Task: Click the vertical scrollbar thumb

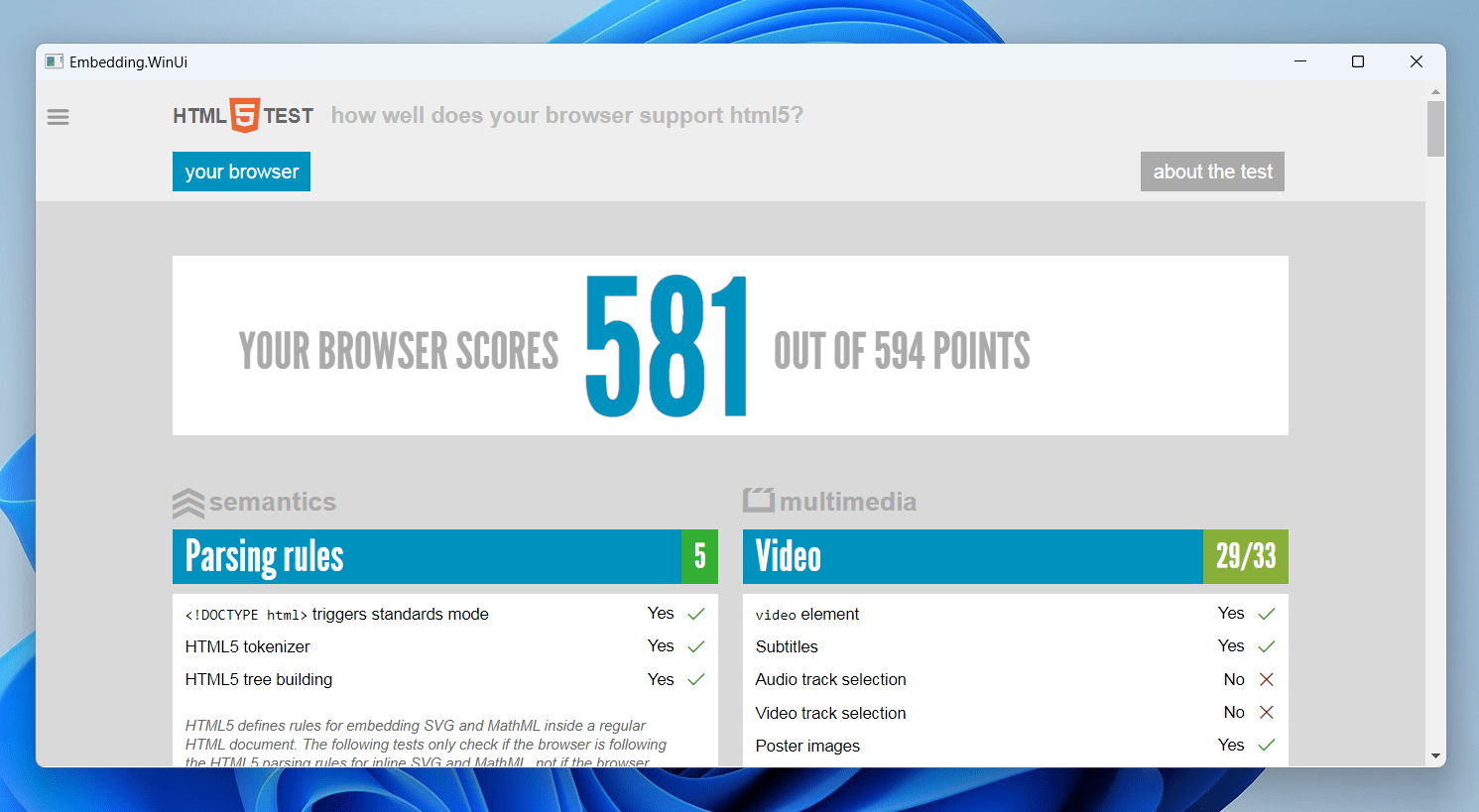Action: (1435, 129)
